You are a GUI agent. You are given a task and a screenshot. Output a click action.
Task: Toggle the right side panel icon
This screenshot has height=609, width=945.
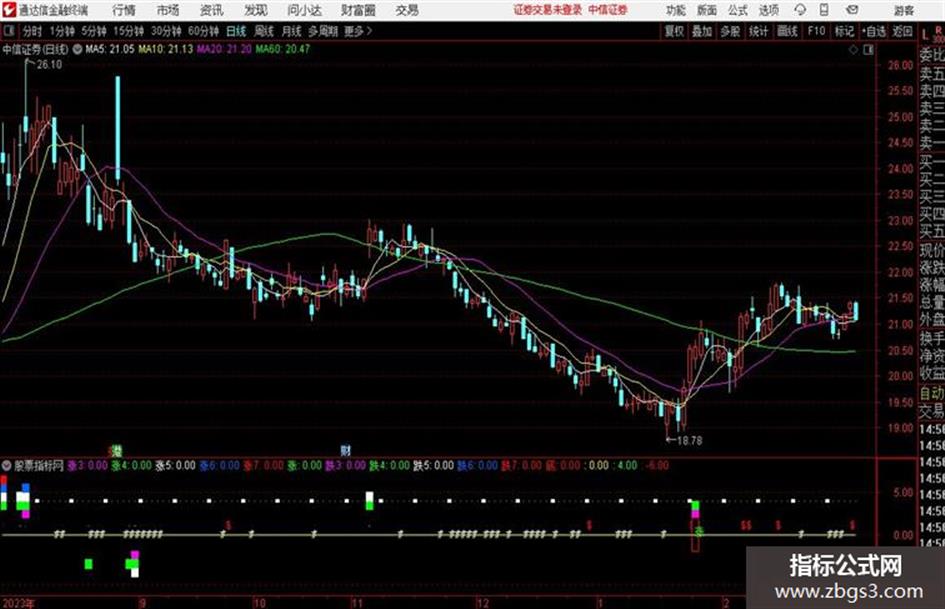pyautogui.click(x=868, y=50)
